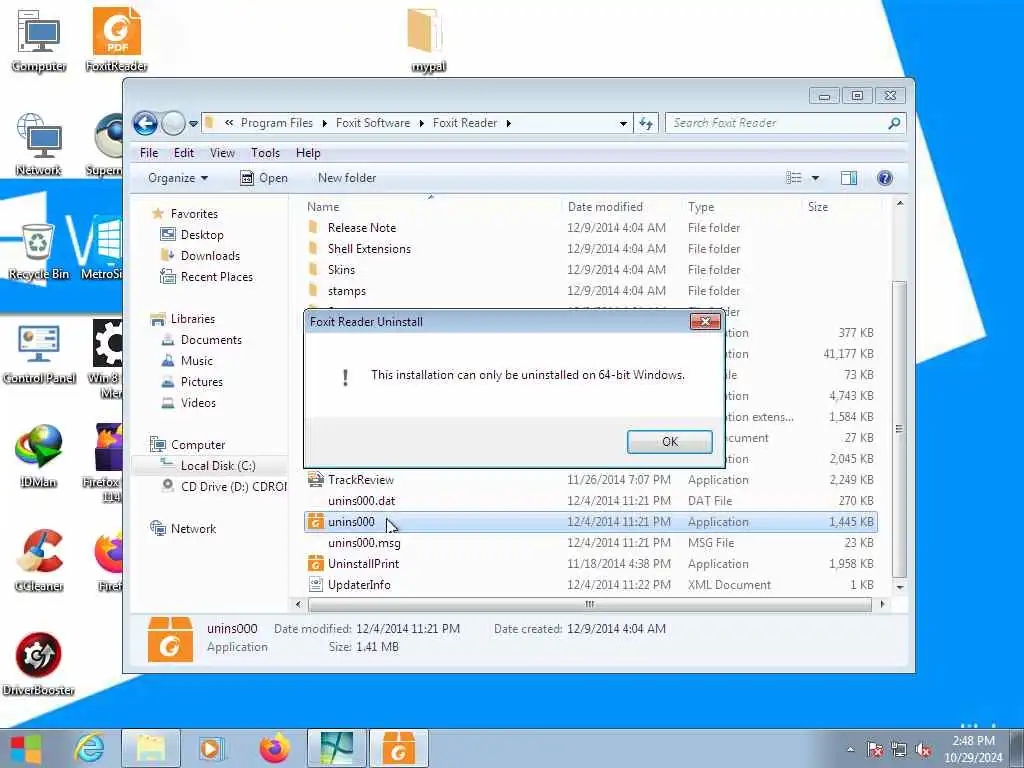Image resolution: width=1024 pixels, height=768 pixels.
Task: Click the Search Foxit Reader field
Action: click(777, 123)
